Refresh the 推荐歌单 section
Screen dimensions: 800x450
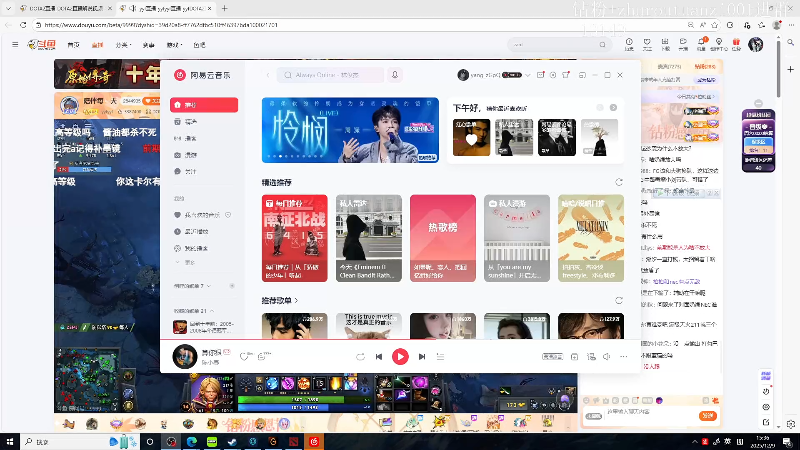(619, 301)
